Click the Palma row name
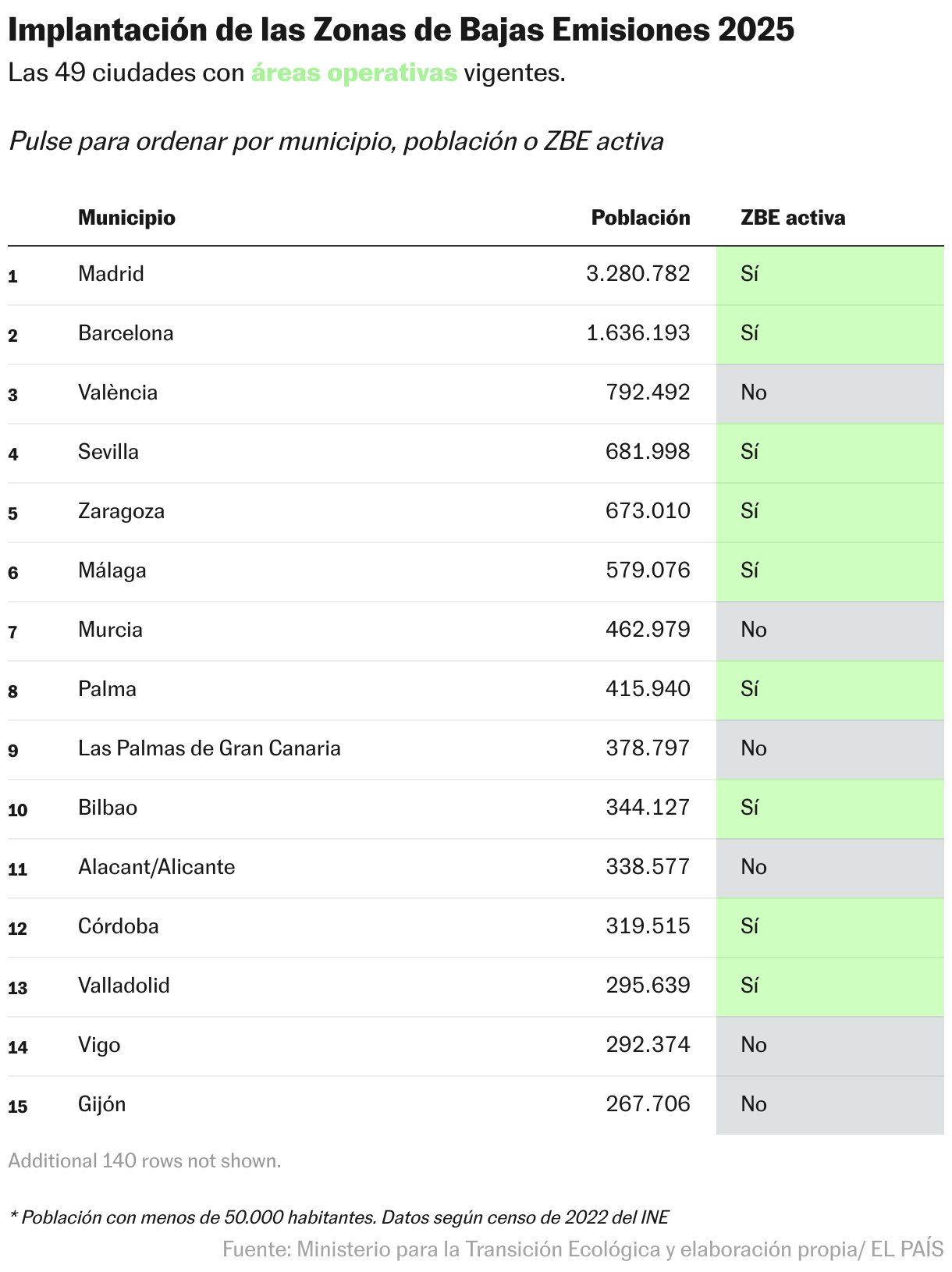952x1272 pixels. coord(107,689)
